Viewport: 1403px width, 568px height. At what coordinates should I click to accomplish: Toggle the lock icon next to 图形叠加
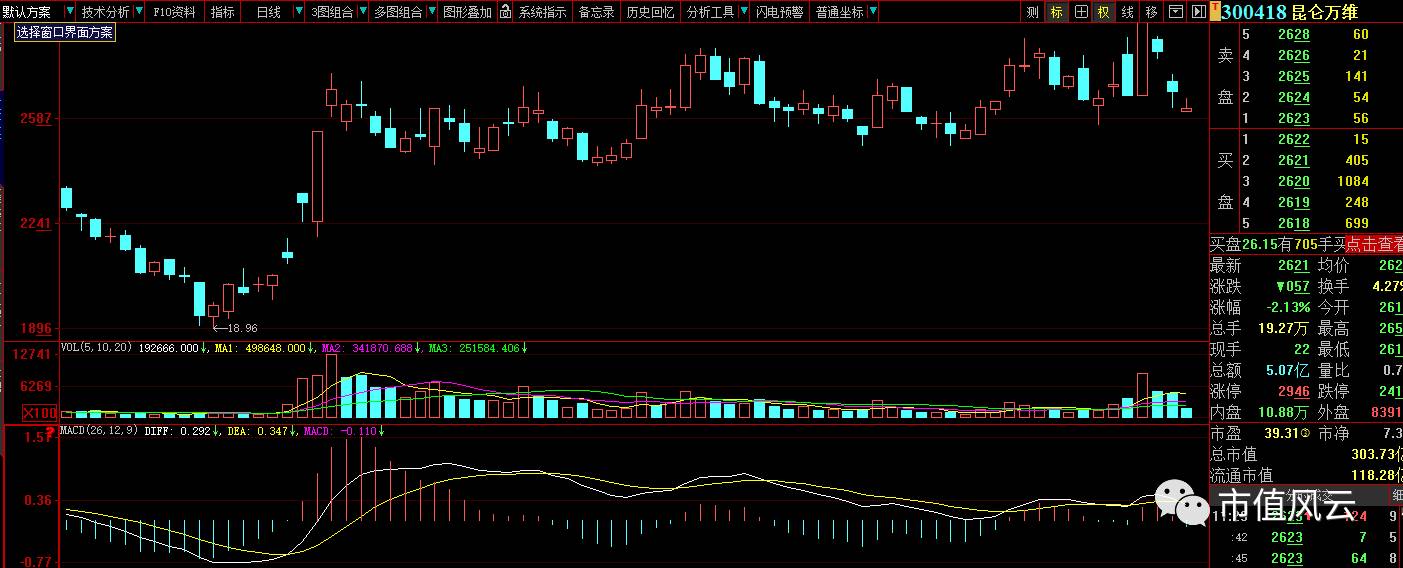click(505, 12)
